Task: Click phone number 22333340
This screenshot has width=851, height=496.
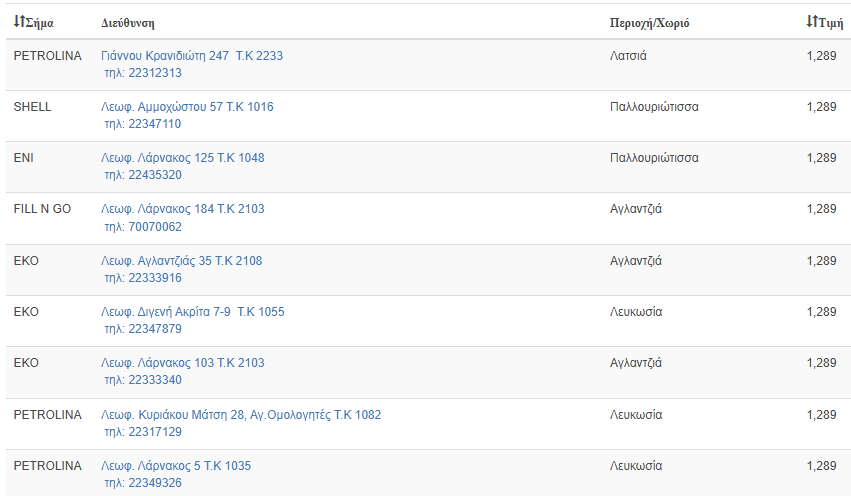Action: click(x=155, y=380)
